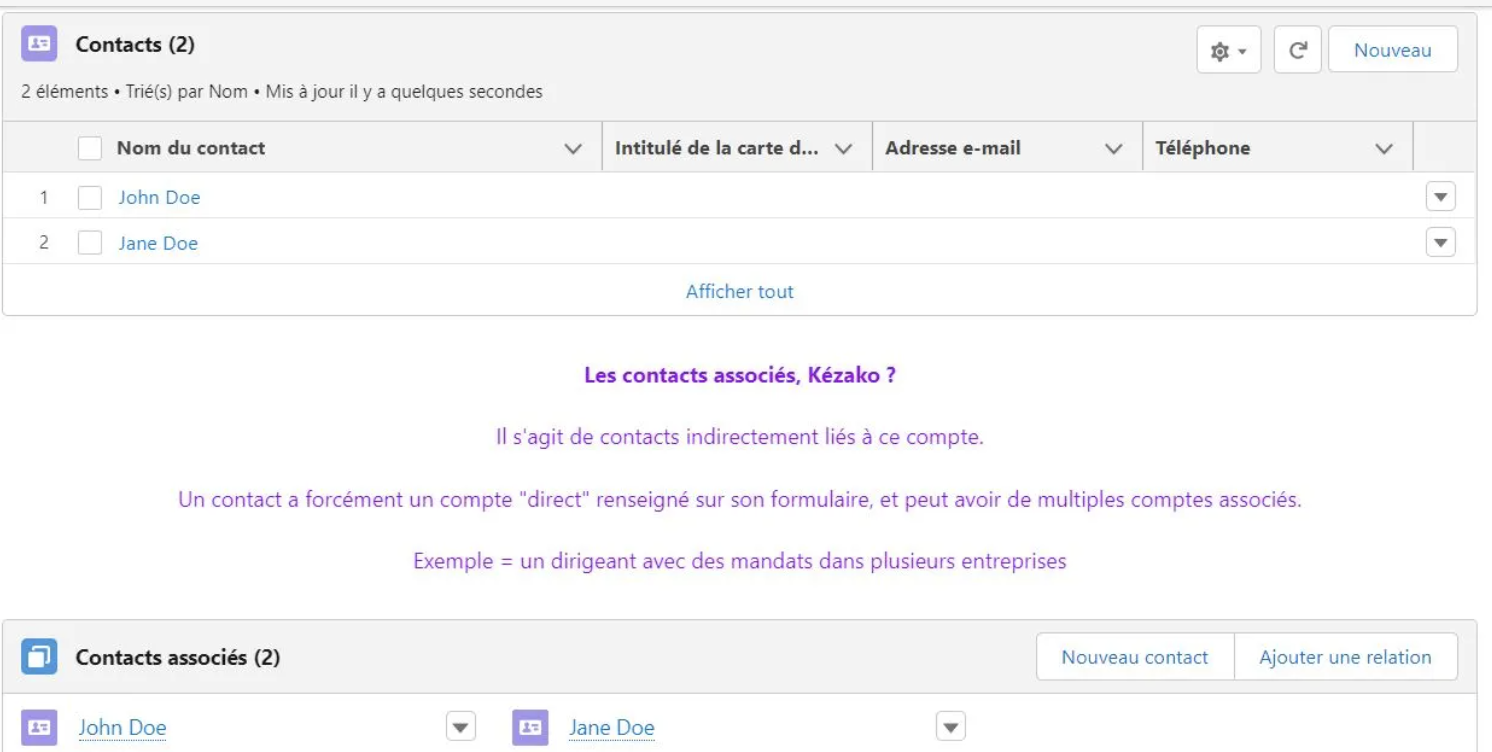Refresh the Contacts list

point(1297,51)
